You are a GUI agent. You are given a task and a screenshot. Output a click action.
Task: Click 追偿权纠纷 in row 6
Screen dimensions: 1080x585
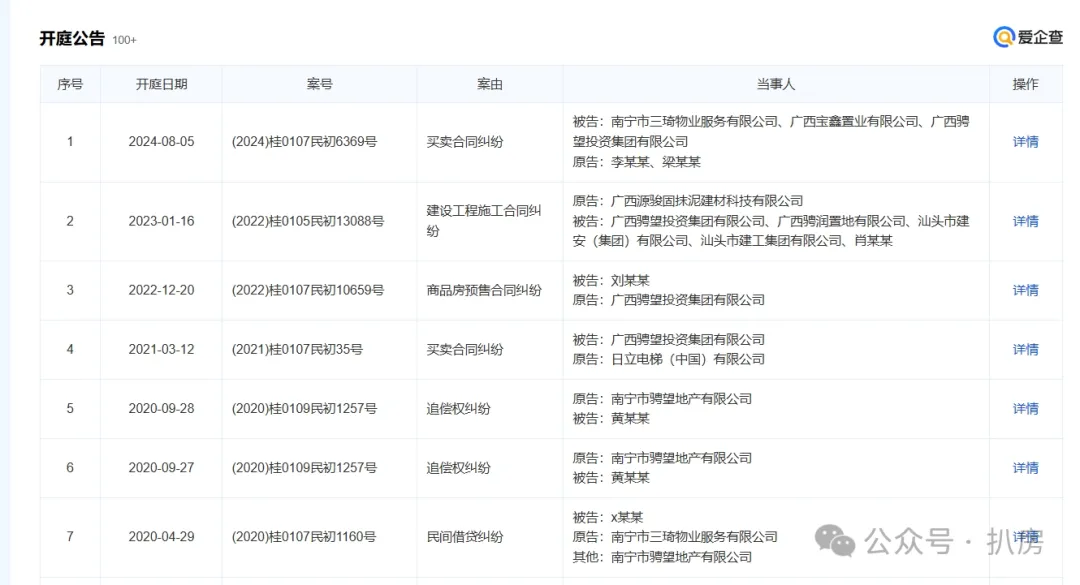tap(458, 468)
